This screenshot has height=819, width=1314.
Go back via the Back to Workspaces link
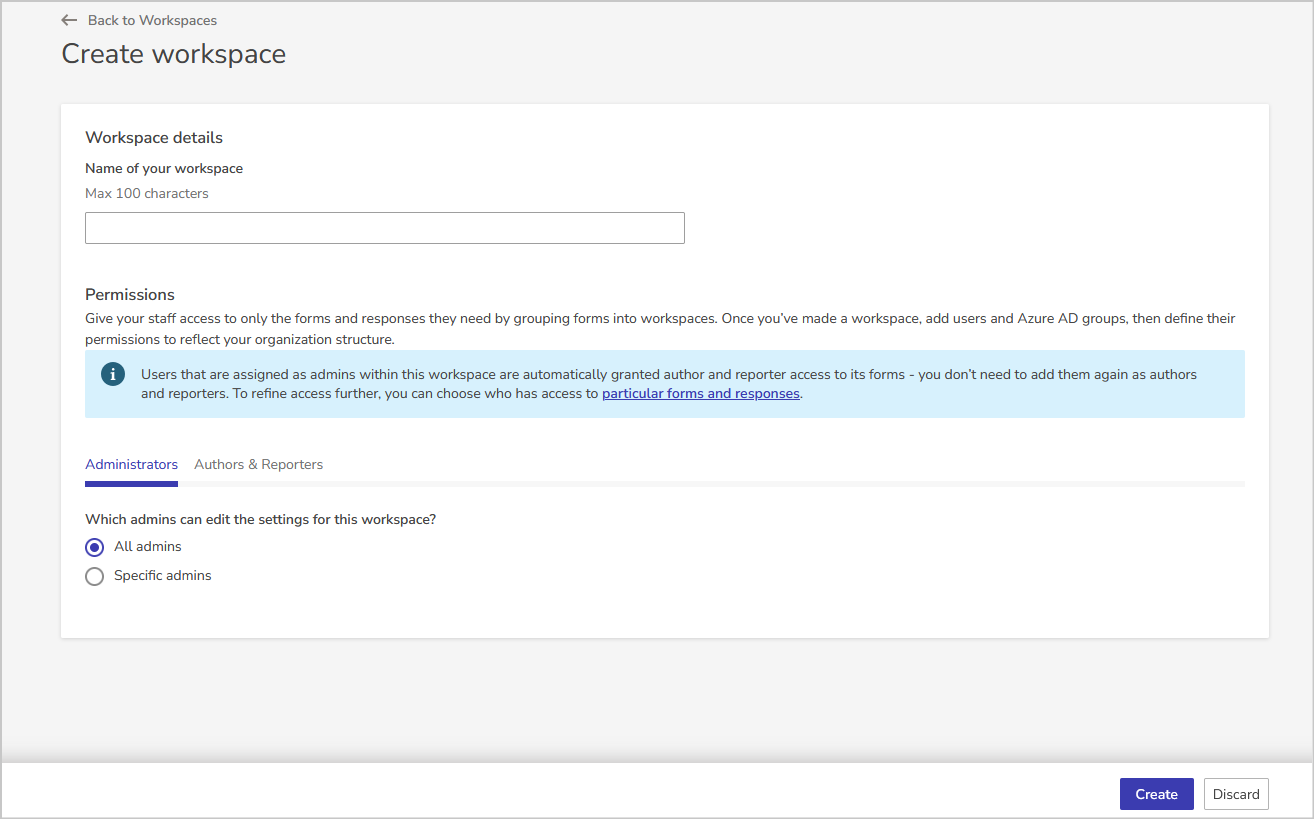click(x=152, y=20)
